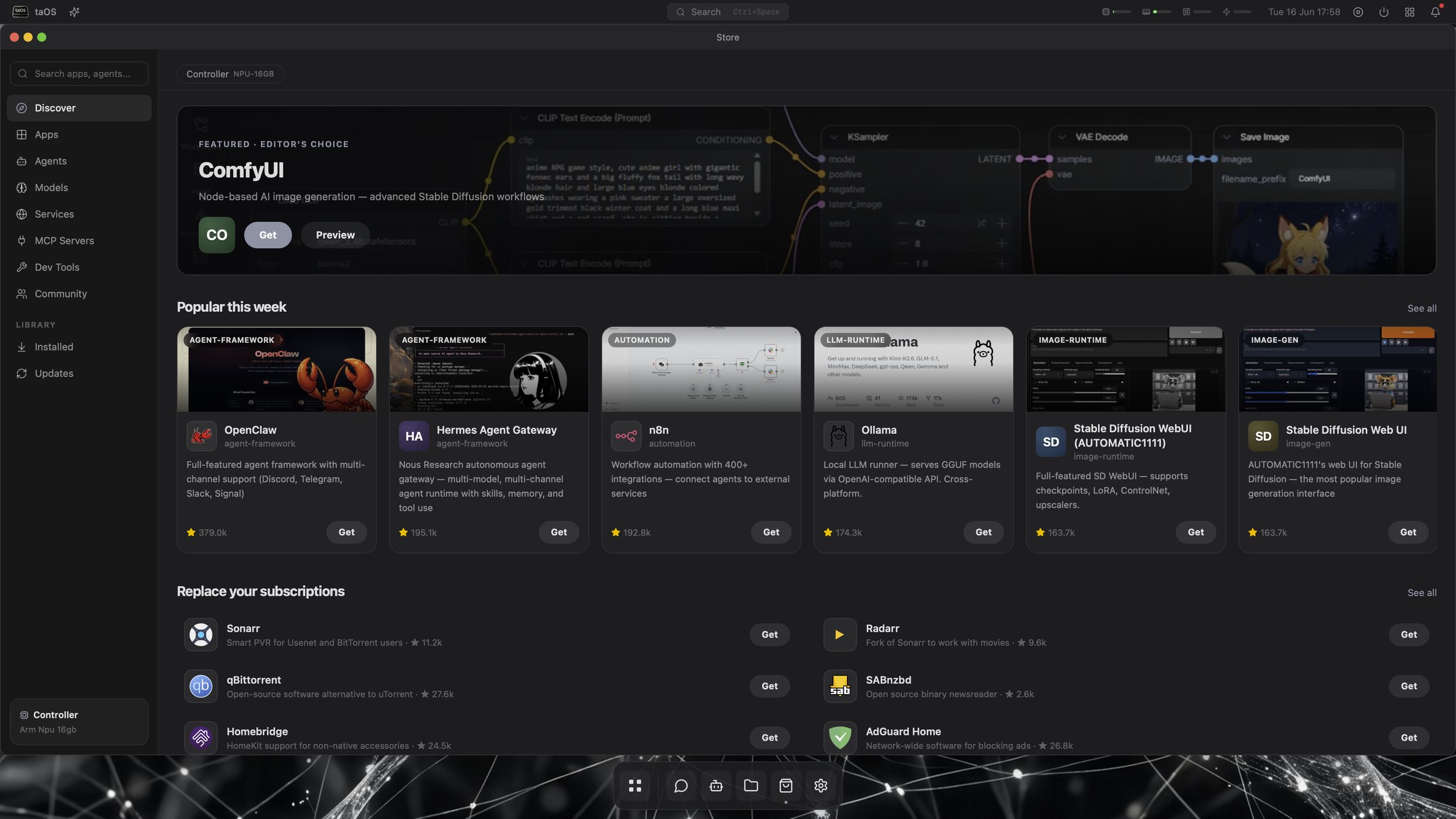This screenshot has width=1456, height=819.
Task: Open Updates in the library
Action: (x=79, y=373)
